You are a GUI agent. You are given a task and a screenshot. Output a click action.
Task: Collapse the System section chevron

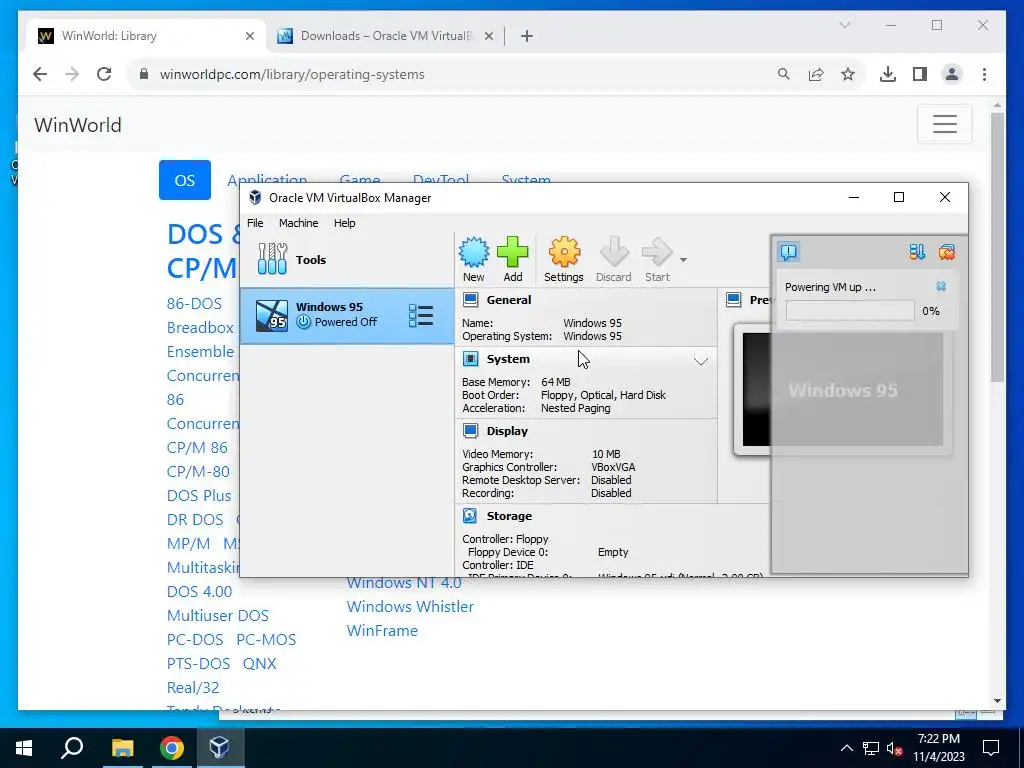coord(701,361)
